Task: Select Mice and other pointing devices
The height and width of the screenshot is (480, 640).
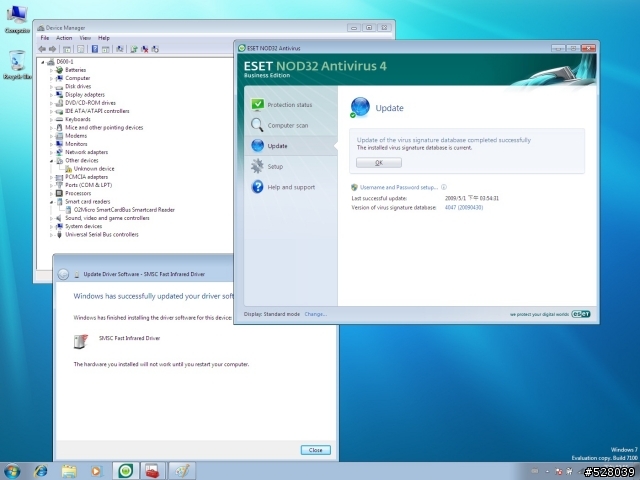Action: 104,127
